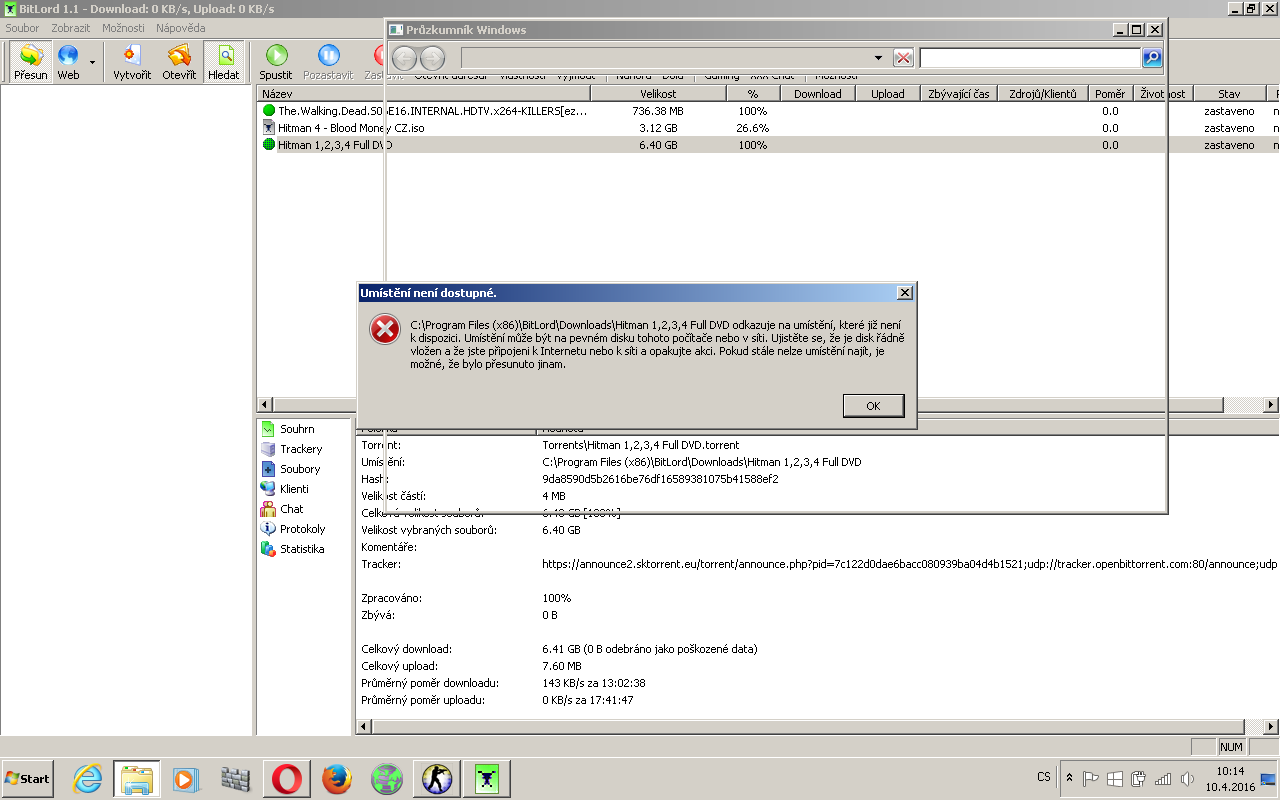Screen dimensions: 1280x800
Task: Click the red X stop icon in Průzkumník
Action: (904, 58)
